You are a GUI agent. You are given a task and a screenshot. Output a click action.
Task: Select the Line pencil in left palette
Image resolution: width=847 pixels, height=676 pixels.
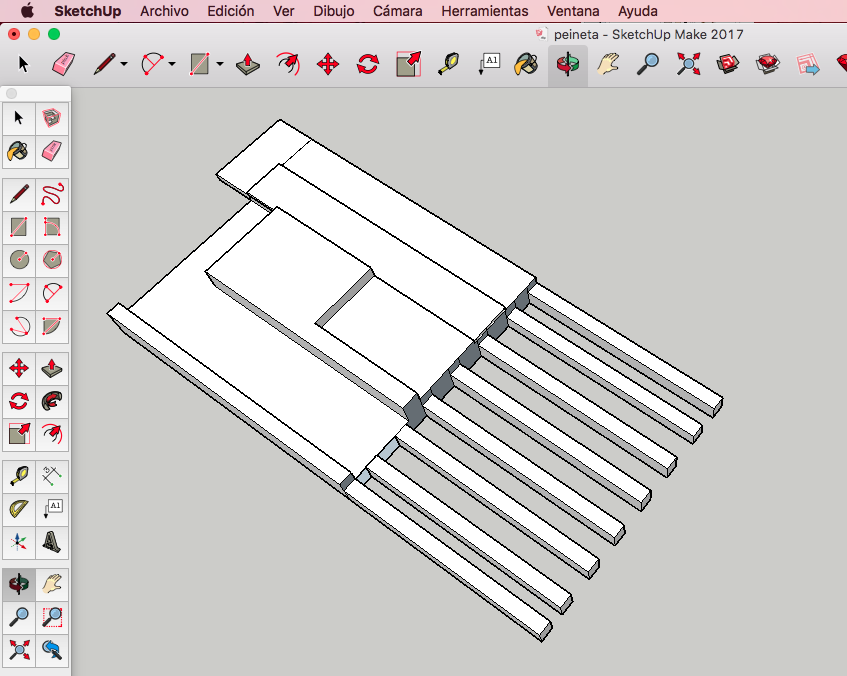[19, 195]
